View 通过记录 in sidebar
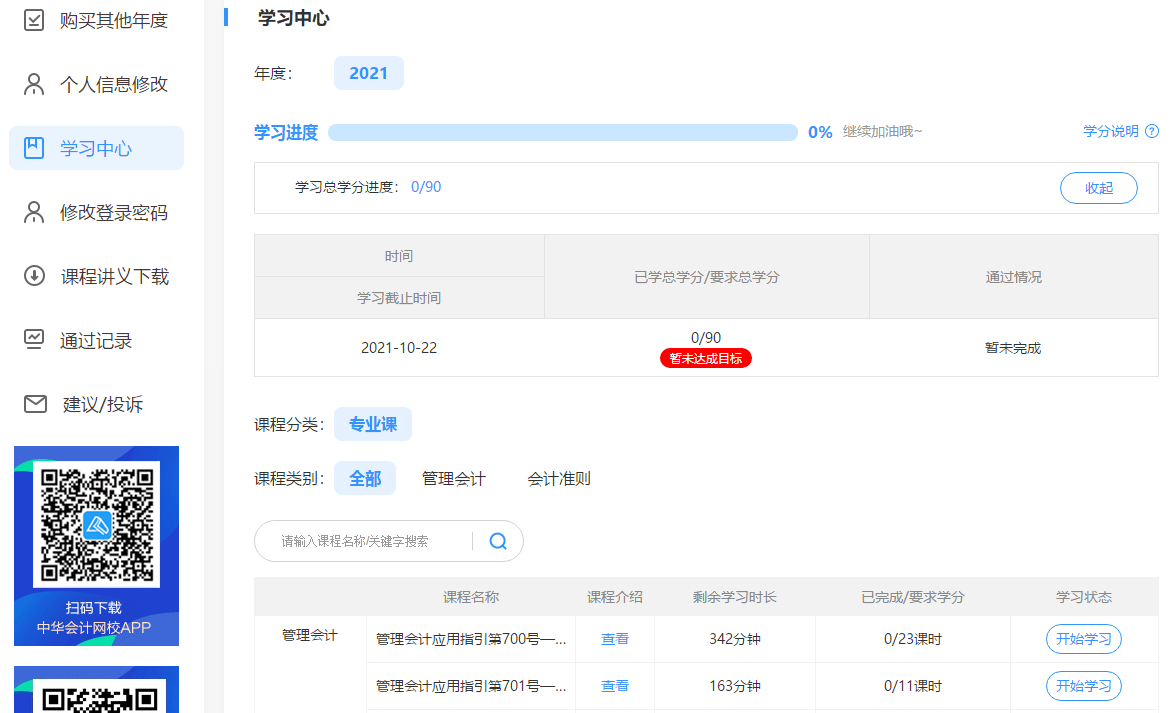The image size is (1172, 713). click(x=96, y=340)
